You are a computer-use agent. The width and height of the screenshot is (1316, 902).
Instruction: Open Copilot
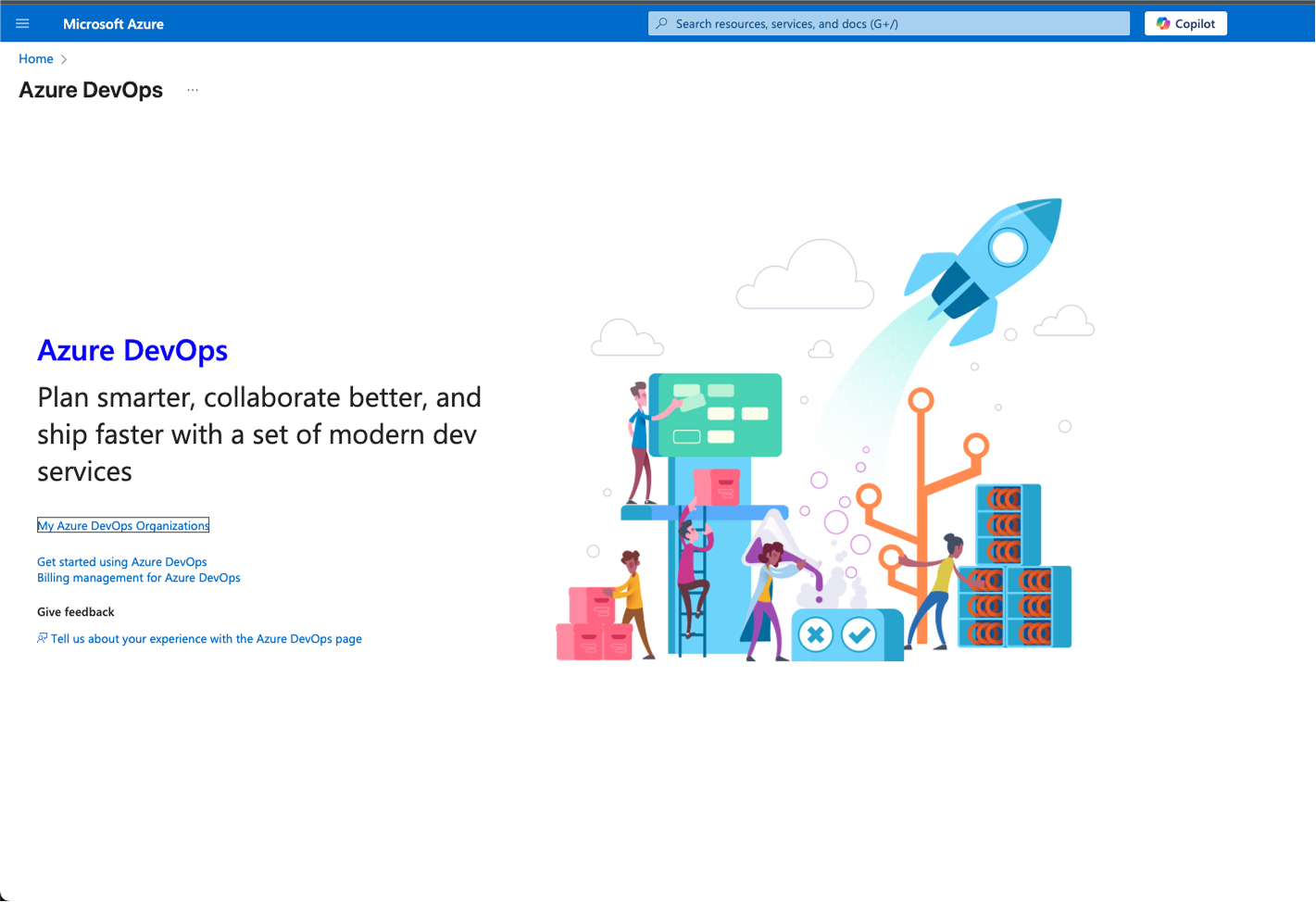tap(1185, 23)
